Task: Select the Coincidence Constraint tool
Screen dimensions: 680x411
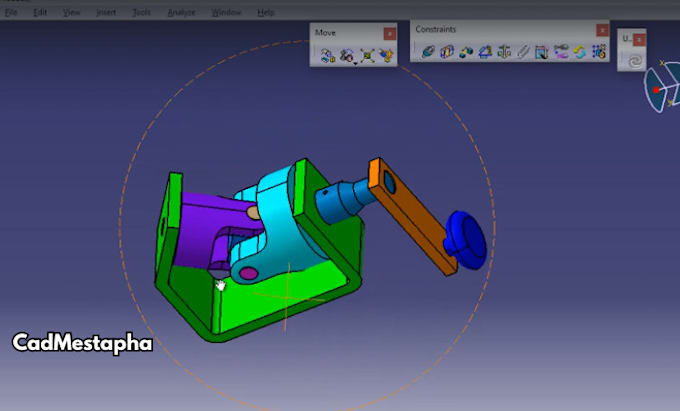Action: click(428, 52)
